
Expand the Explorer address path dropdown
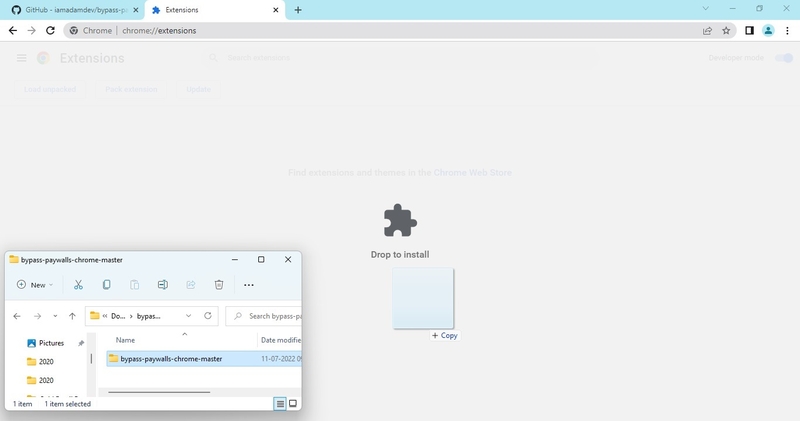(188, 316)
